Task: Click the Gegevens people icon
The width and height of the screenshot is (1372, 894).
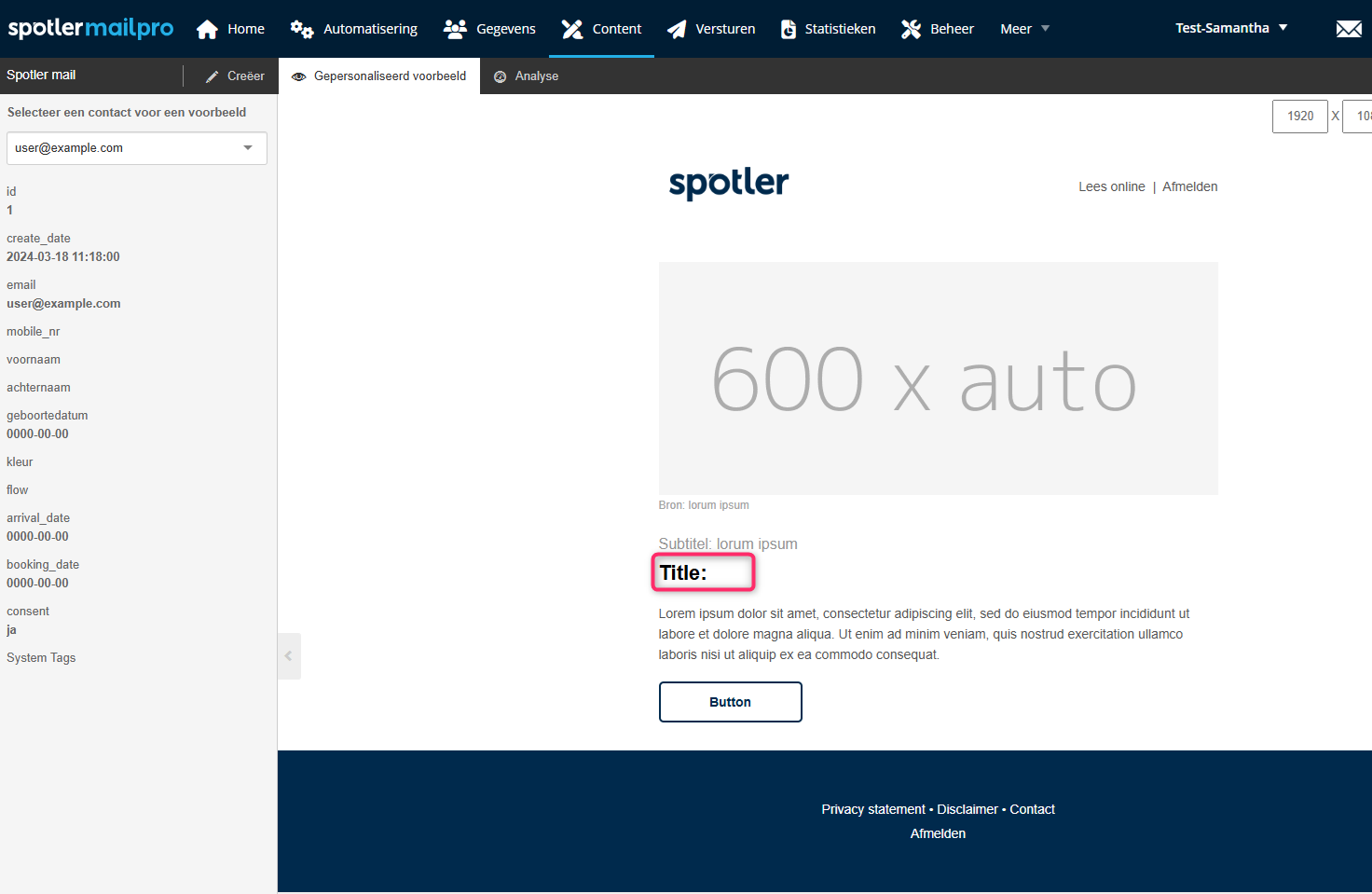Action: click(455, 29)
